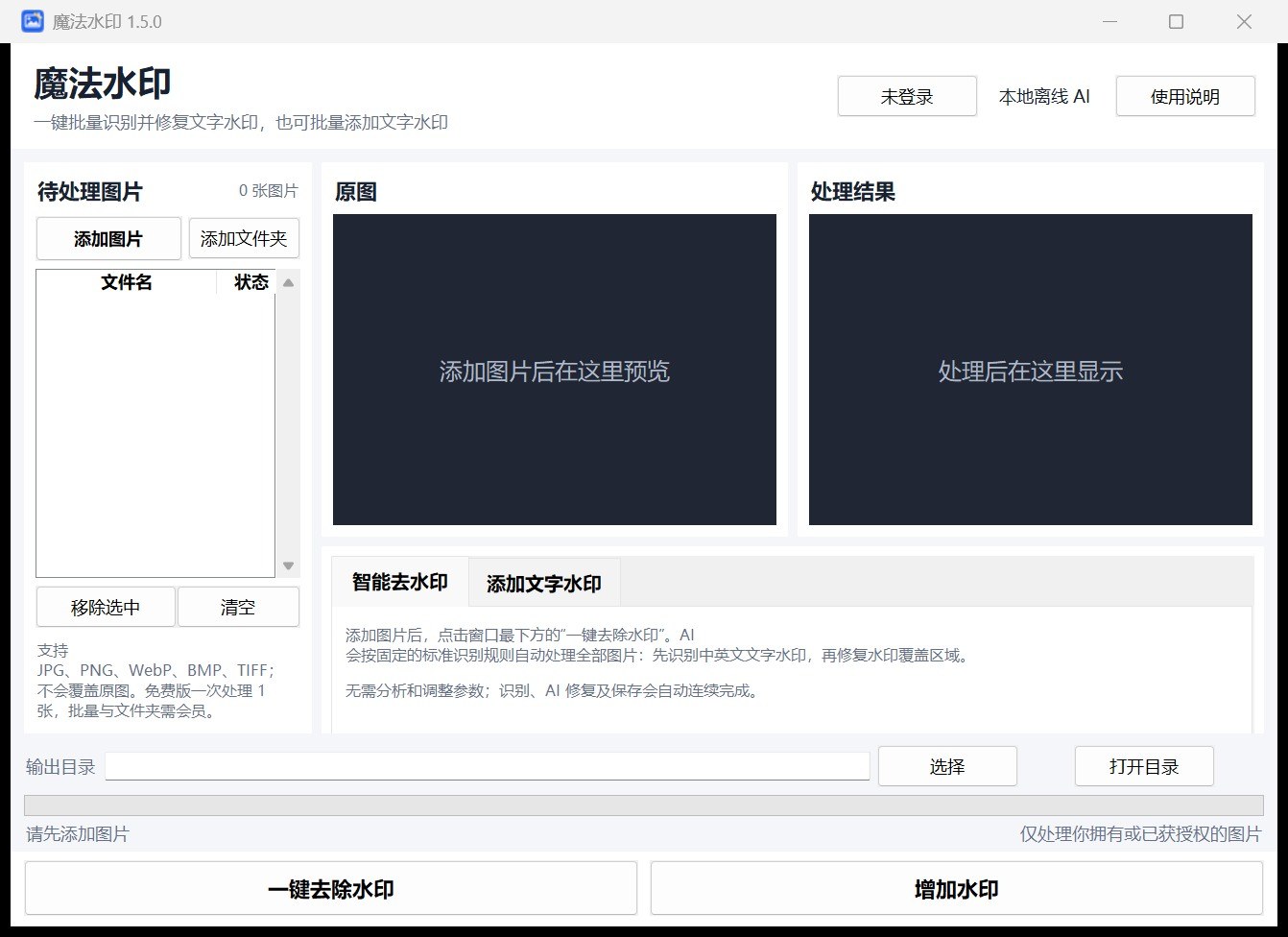The width and height of the screenshot is (1288, 937).
Task: Click the 文件名 column header
Action: pos(127,282)
